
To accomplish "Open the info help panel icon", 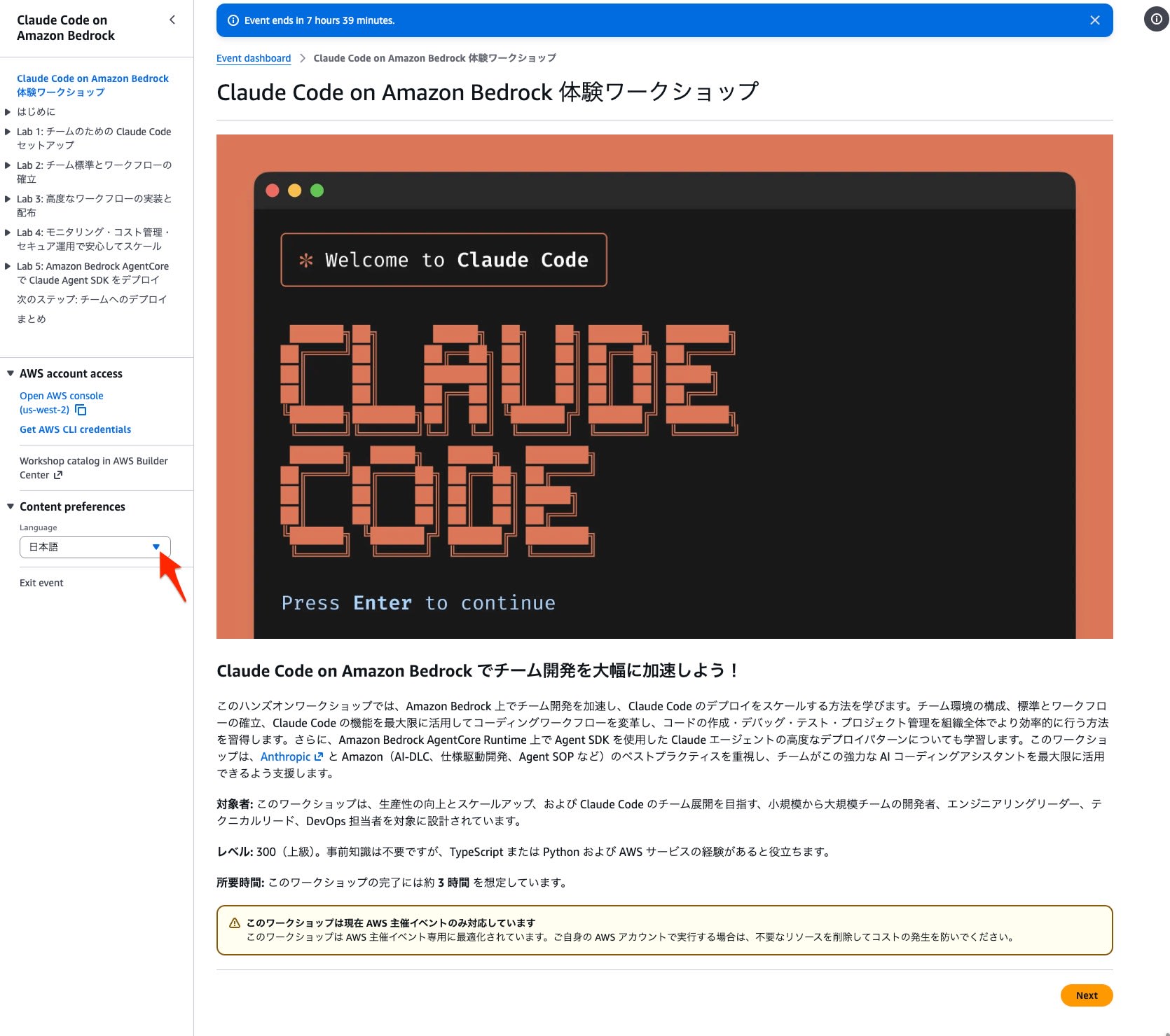I will coord(1156,19).
